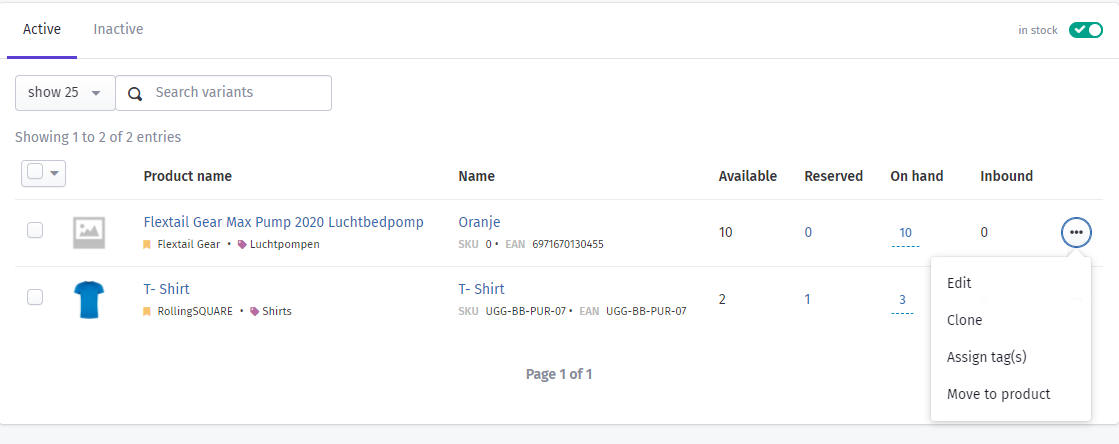Click the blue T-shirt product thumbnail
This screenshot has width=1119, height=444.
[x=89, y=300]
